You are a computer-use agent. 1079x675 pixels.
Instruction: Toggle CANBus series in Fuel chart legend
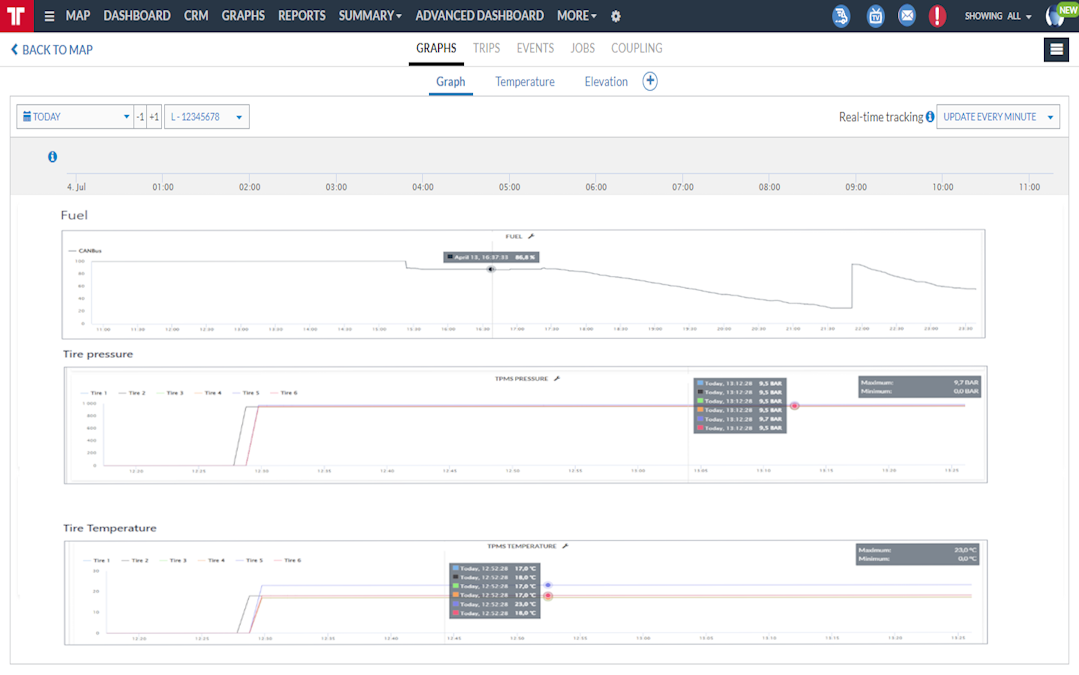(x=85, y=250)
